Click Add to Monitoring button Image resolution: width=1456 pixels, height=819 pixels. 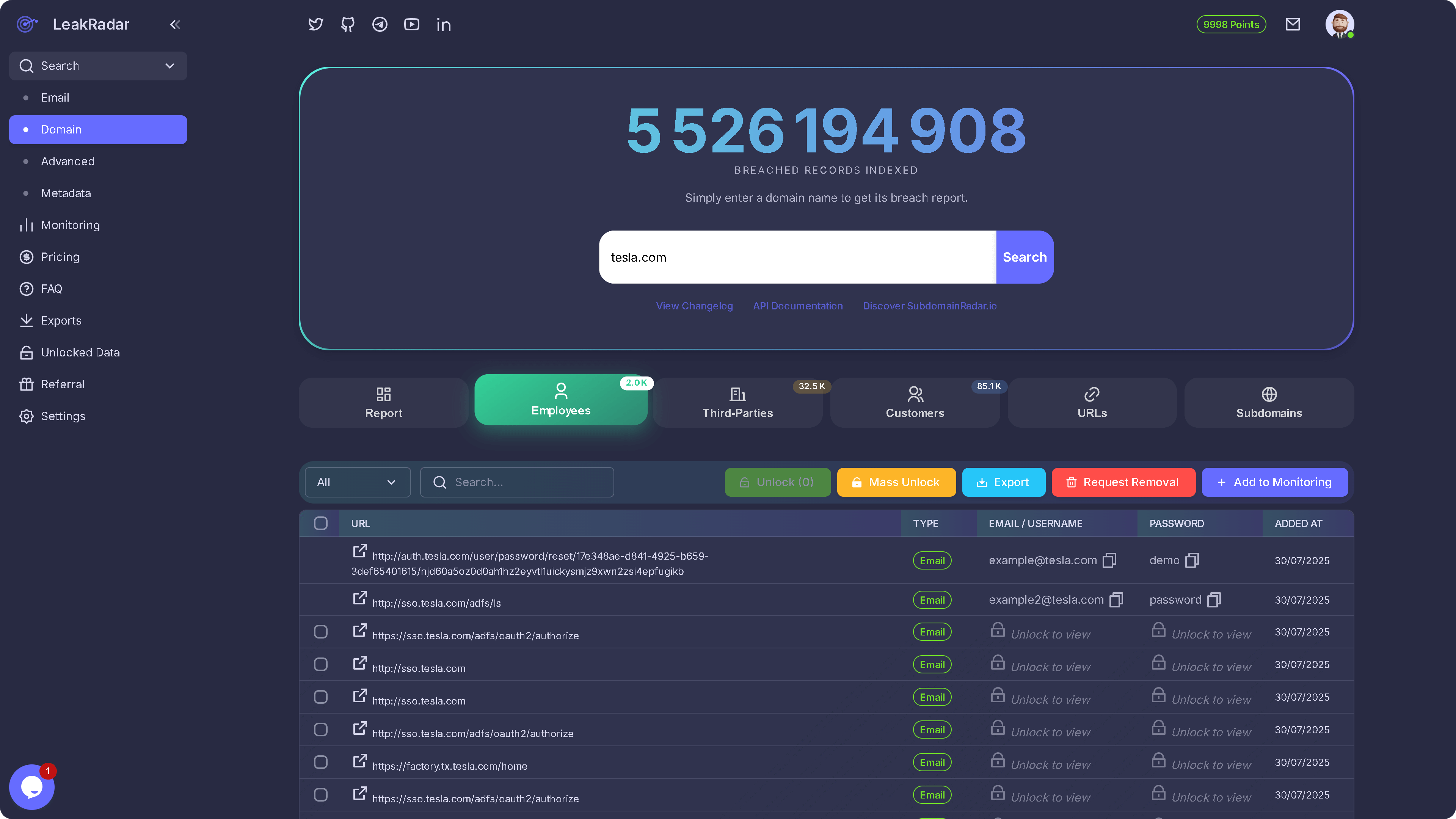(x=1274, y=482)
